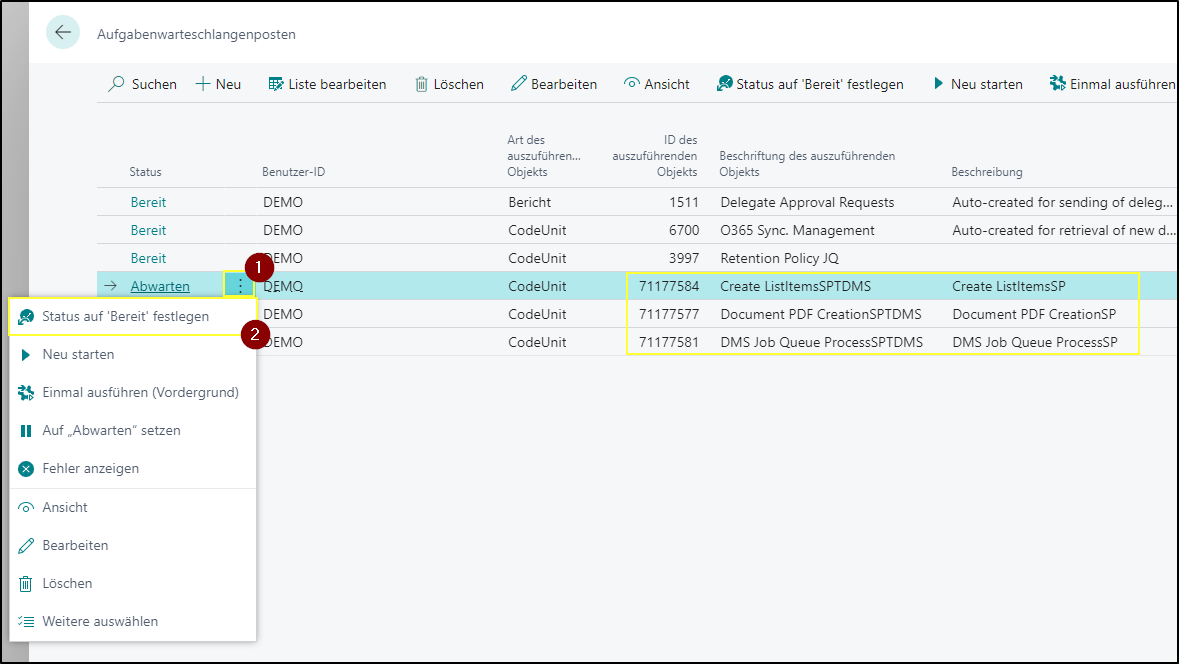Create a new entry with Neu
The image size is (1179, 664).
click(x=219, y=84)
